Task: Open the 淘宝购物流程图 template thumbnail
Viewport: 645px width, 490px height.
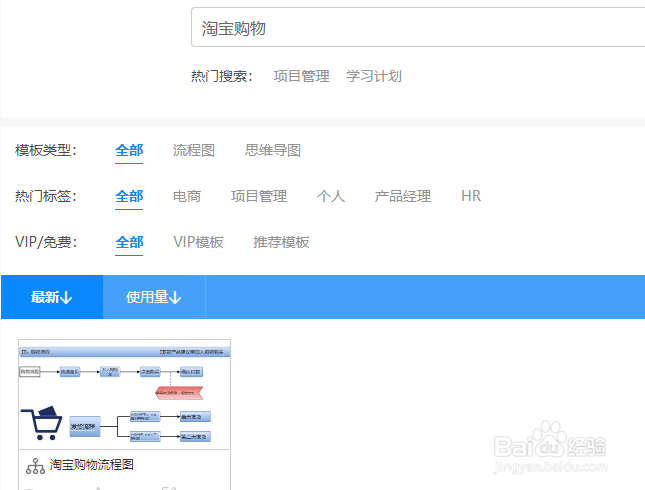Action: pyautogui.click(x=124, y=394)
